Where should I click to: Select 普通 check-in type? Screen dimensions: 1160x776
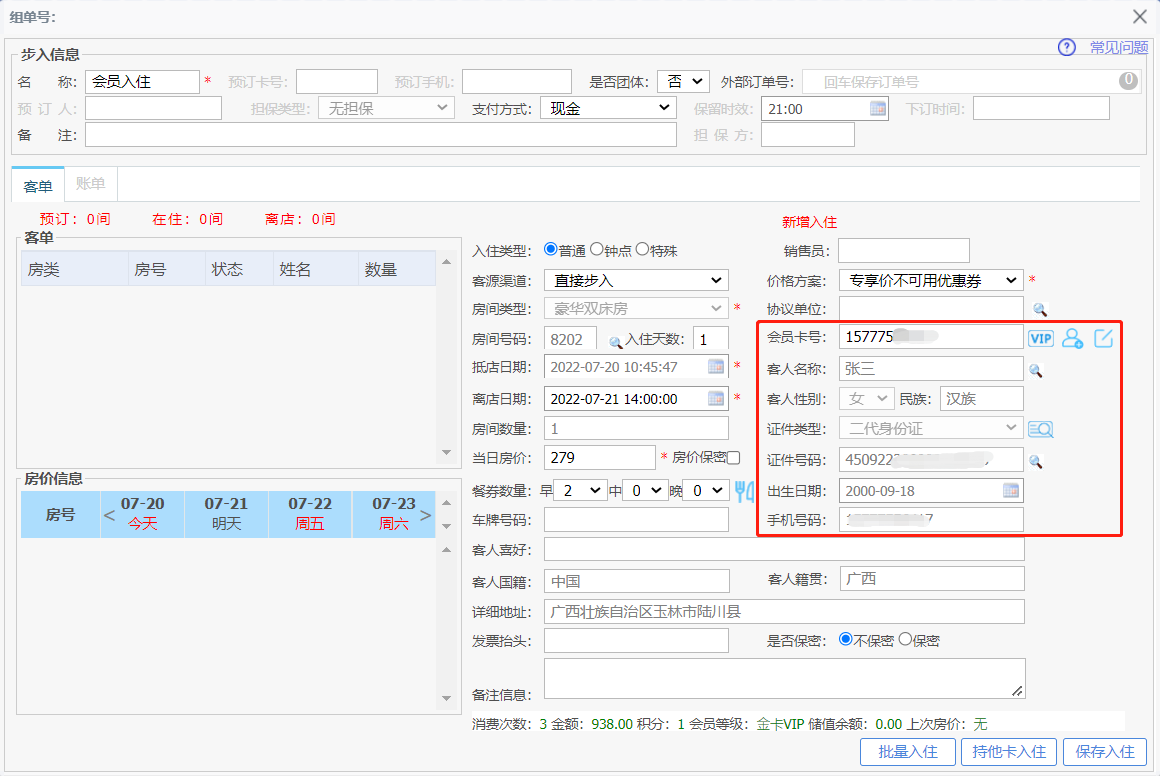click(x=550, y=249)
